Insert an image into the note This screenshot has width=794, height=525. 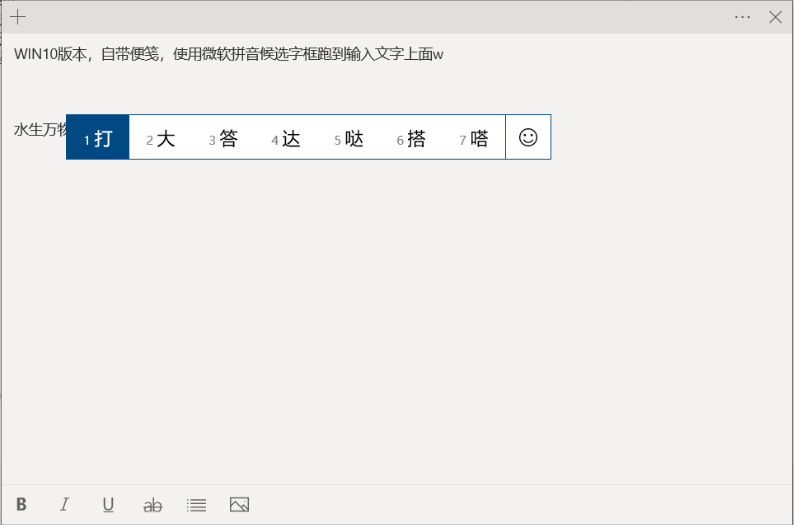pos(240,505)
